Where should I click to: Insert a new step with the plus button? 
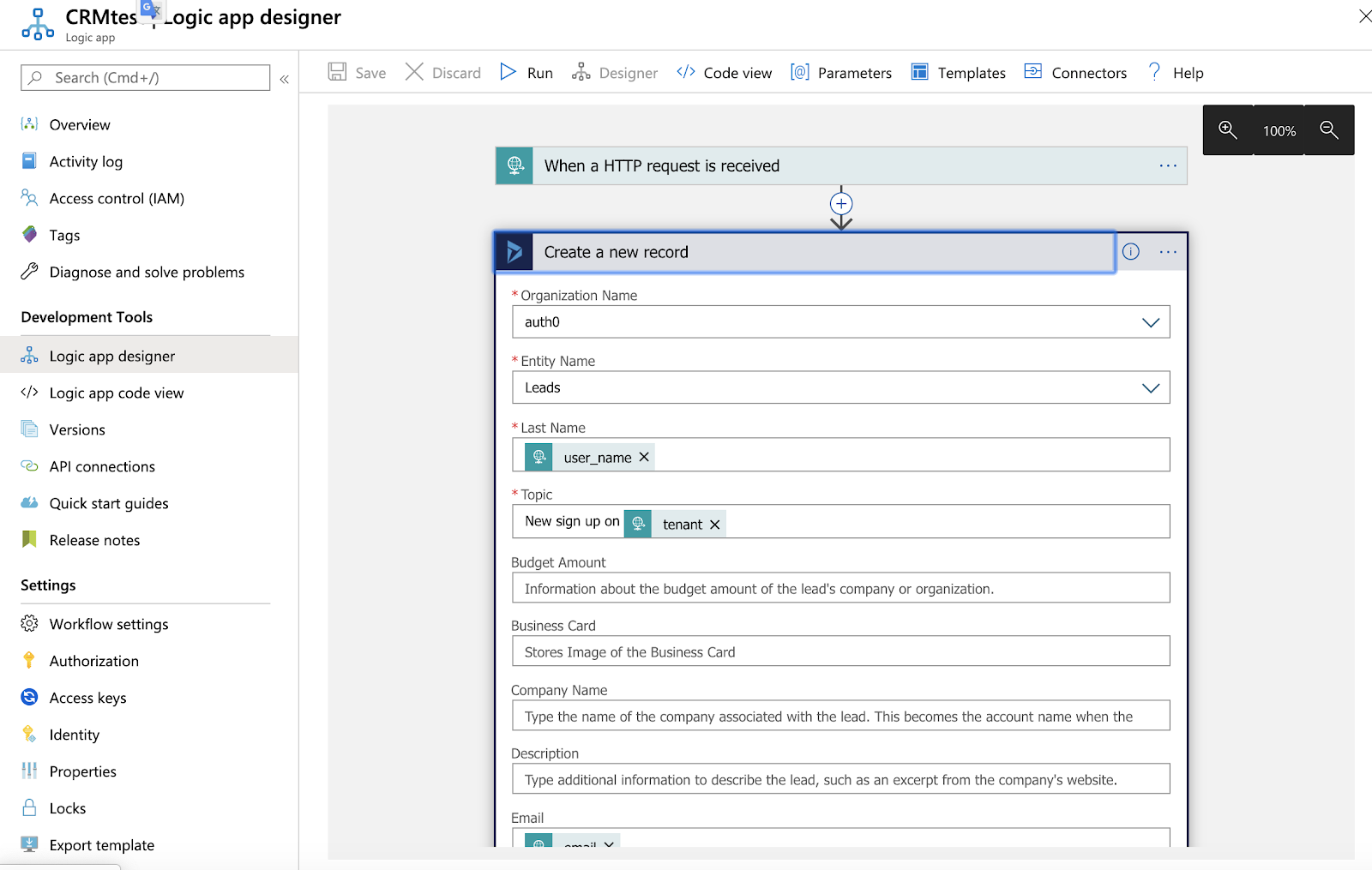click(841, 204)
